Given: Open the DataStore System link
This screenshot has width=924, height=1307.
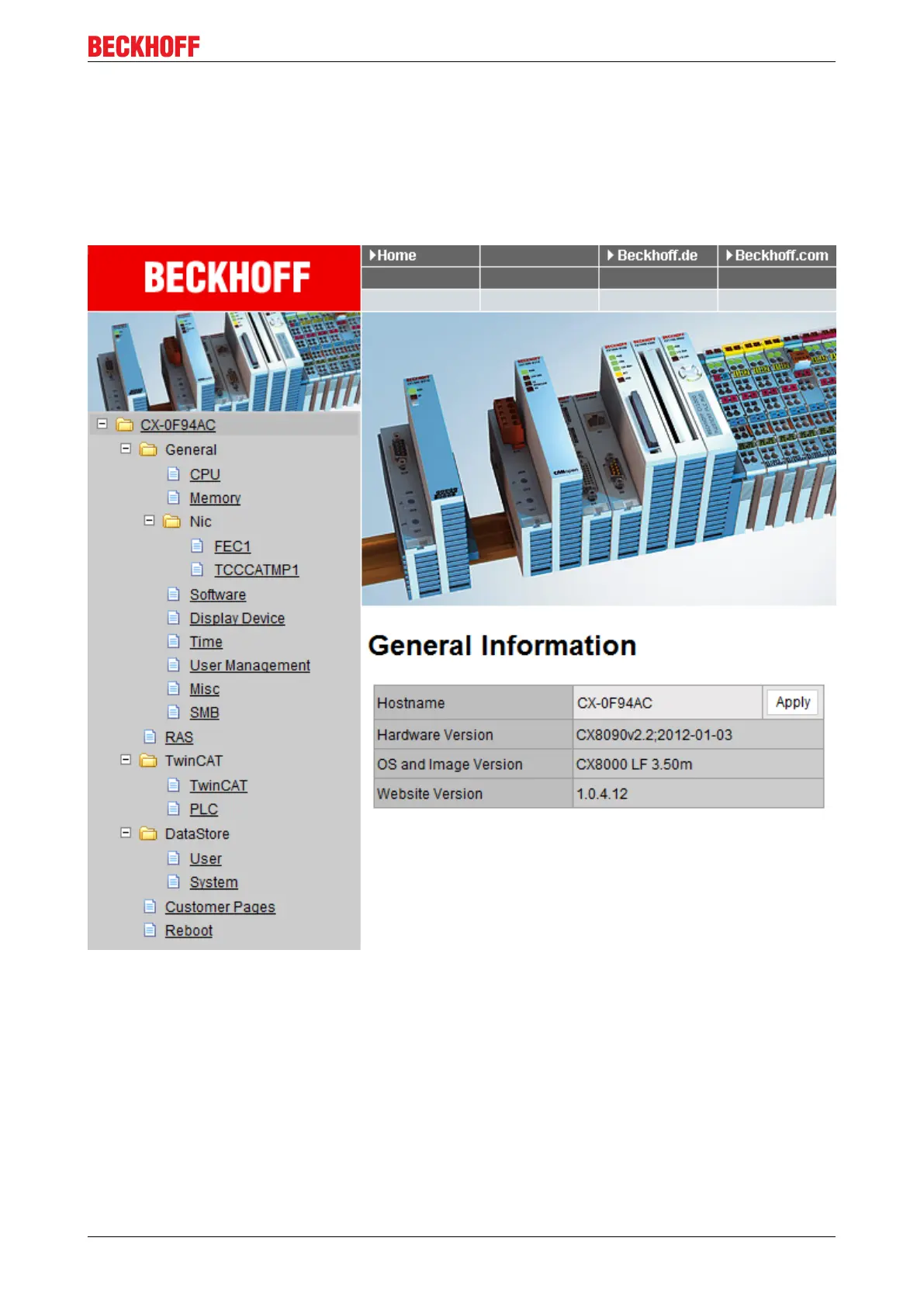Looking at the screenshot, I should tap(214, 882).
